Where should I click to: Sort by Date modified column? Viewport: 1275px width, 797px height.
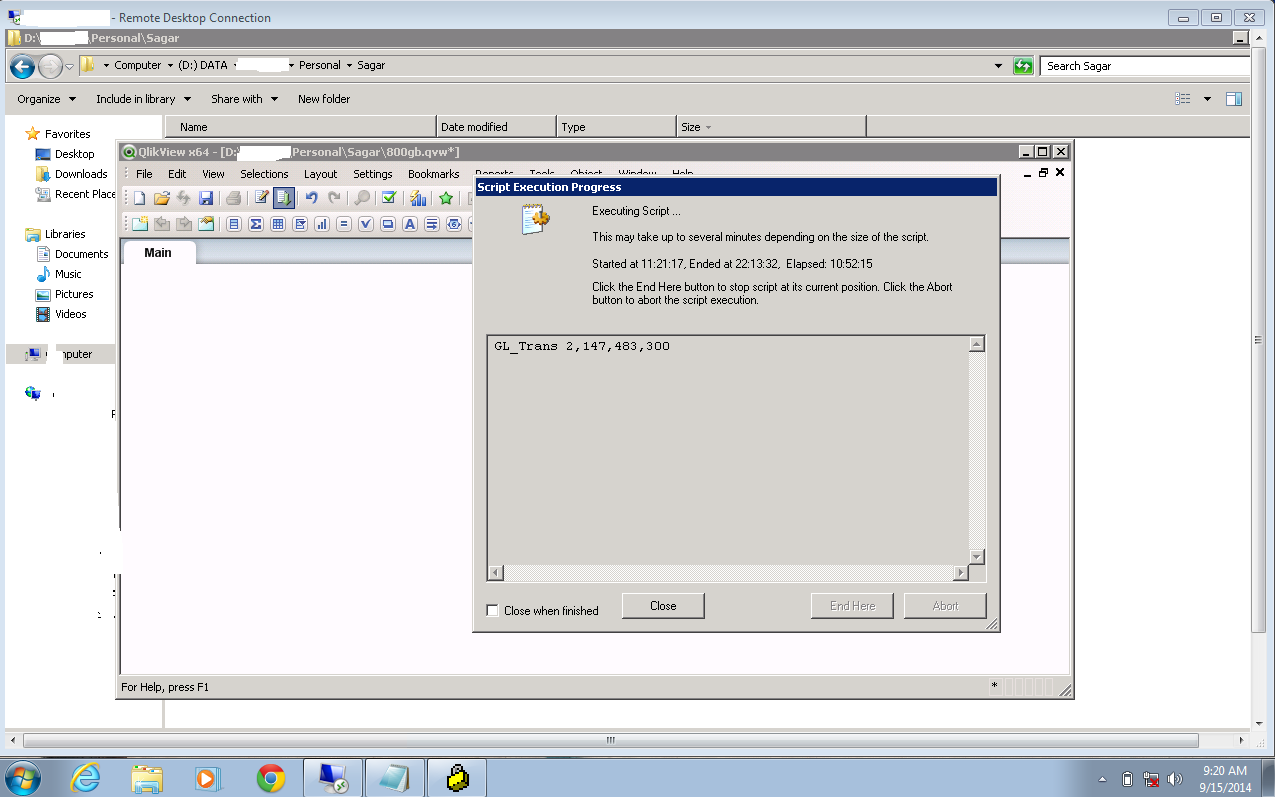point(496,127)
